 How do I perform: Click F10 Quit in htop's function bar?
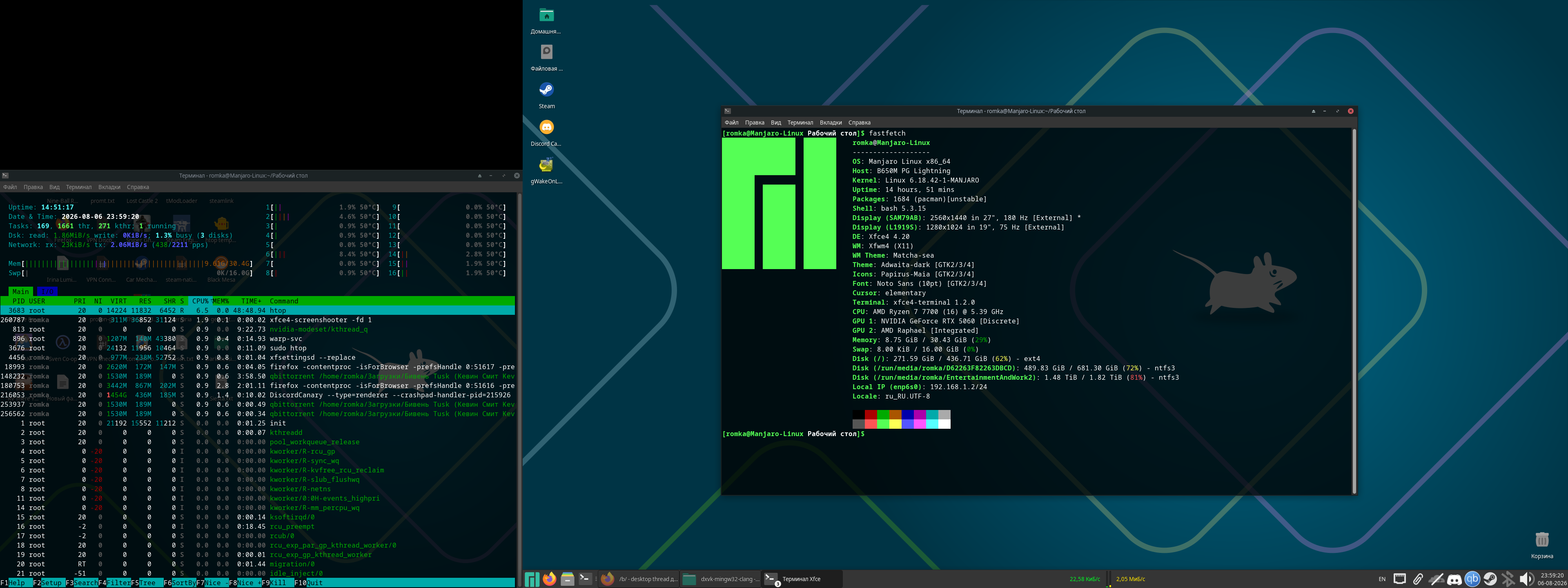click(309, 583)
